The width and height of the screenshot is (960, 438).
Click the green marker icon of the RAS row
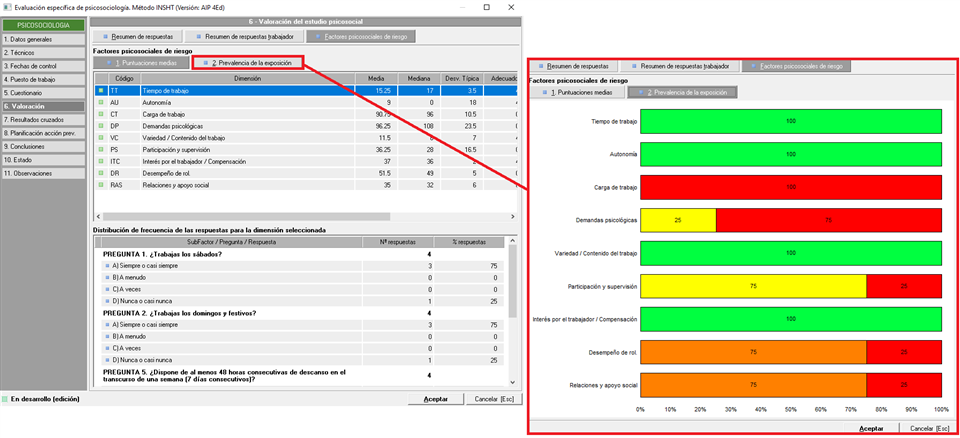point(100,185)
